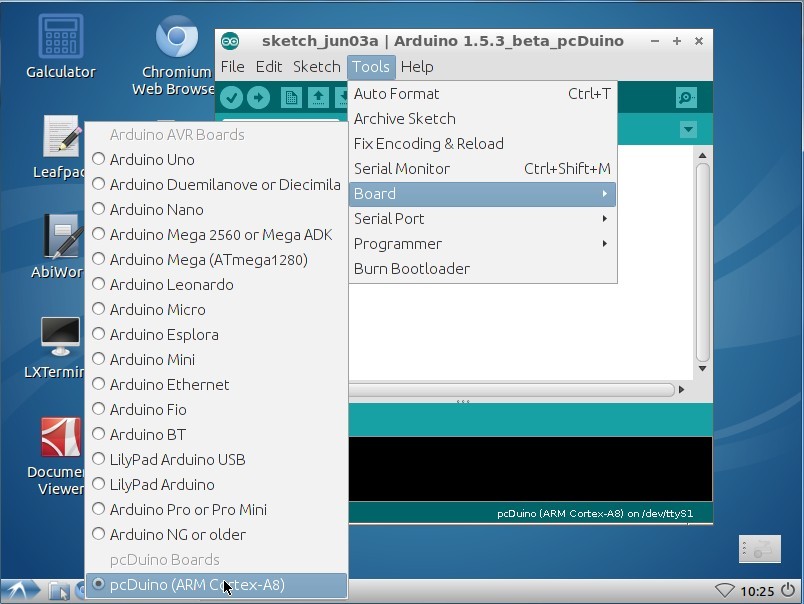Screen dimensions: 804x604
Task: Select Arduino Esplora board
Action: [x=216, y=335]
